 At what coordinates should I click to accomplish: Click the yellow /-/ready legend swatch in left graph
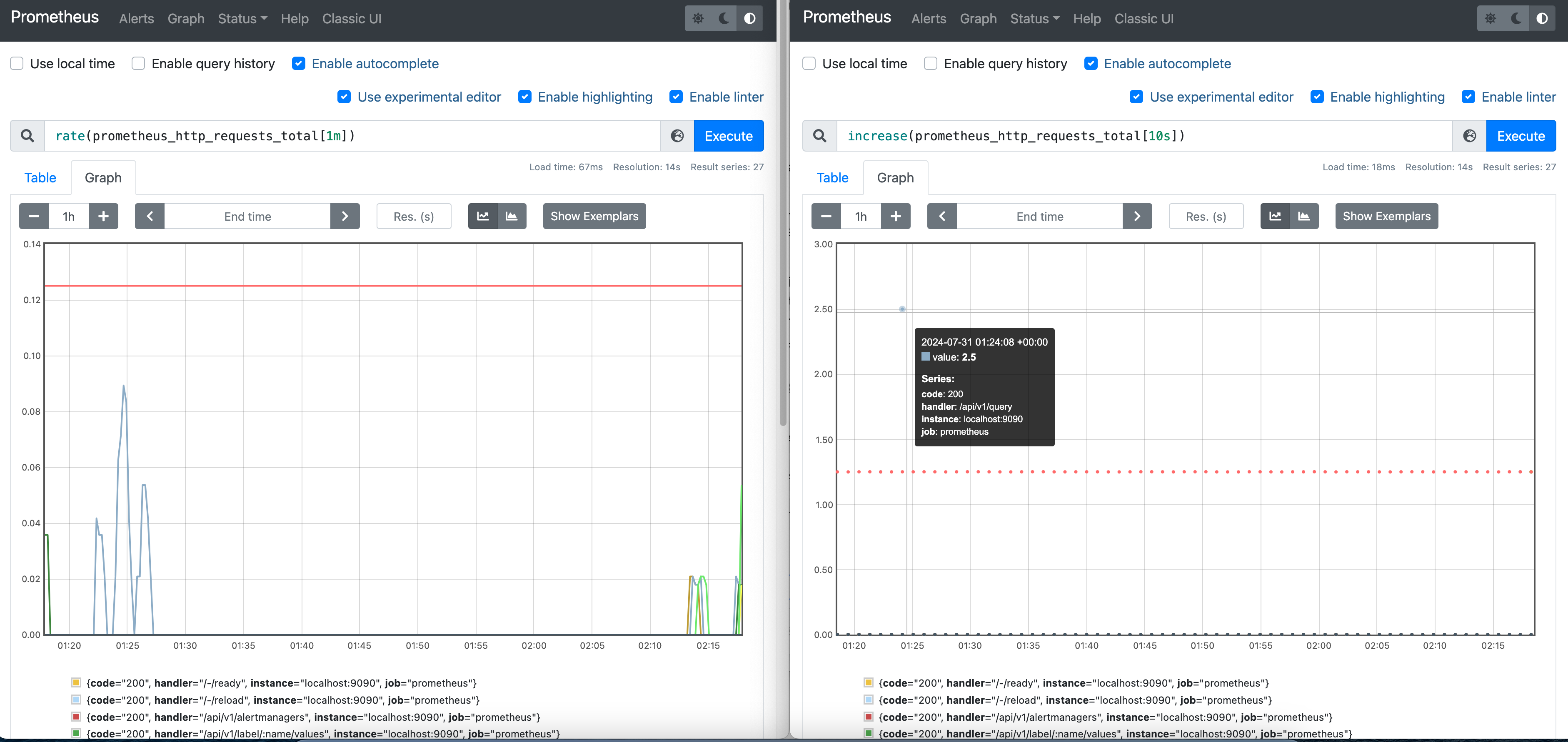coord(76,682)
